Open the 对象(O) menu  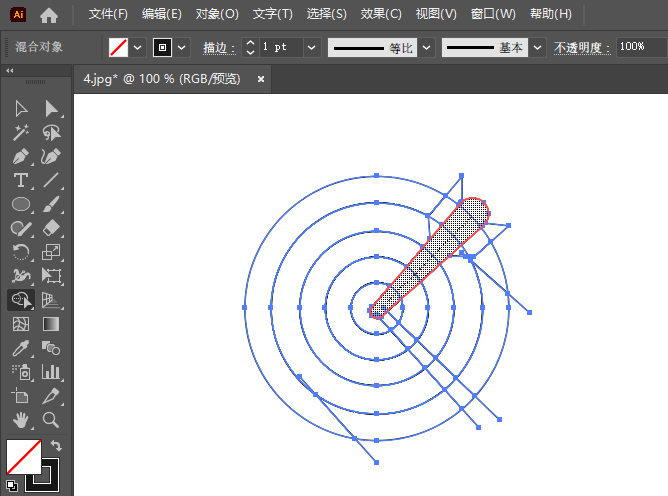217,14
